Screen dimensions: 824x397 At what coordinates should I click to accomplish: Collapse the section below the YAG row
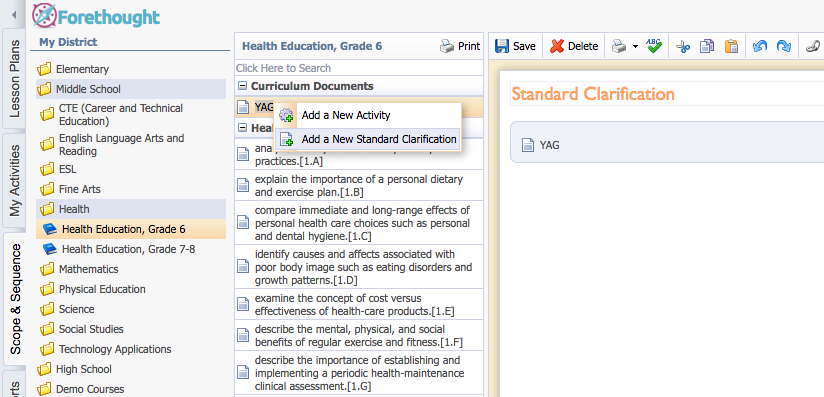[242, 127]
